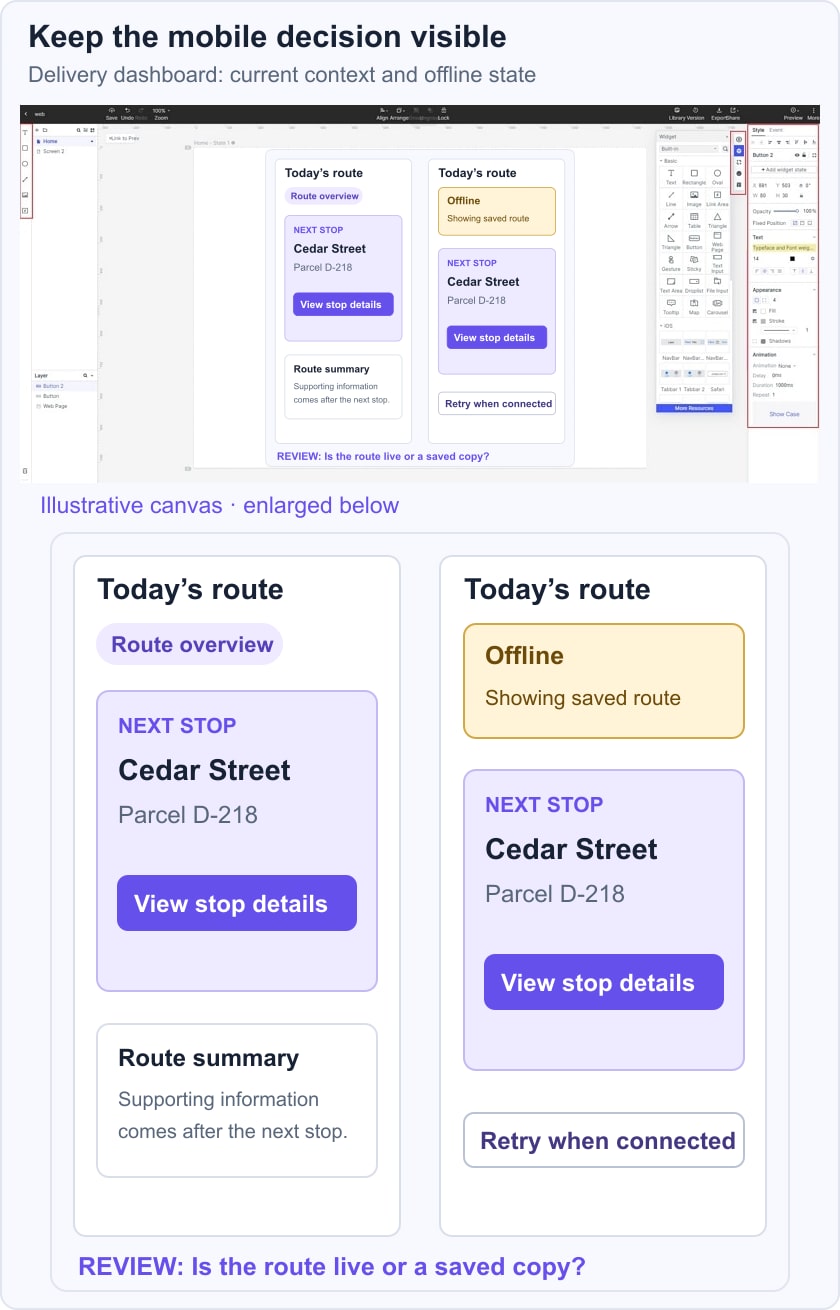The height and width of the screenshot is (1310, 840).
Task: Collapse the Animation section in Style panel
Action: coord(814,354)
